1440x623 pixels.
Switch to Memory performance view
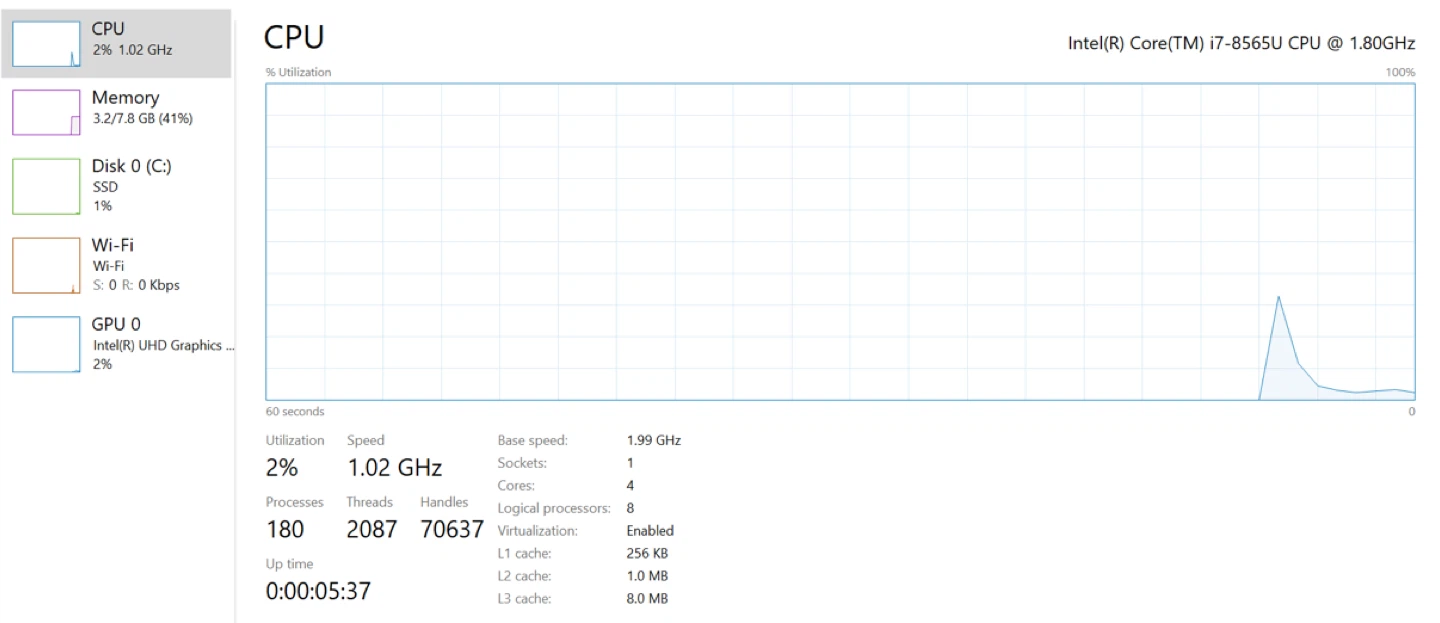pos(116,112)
